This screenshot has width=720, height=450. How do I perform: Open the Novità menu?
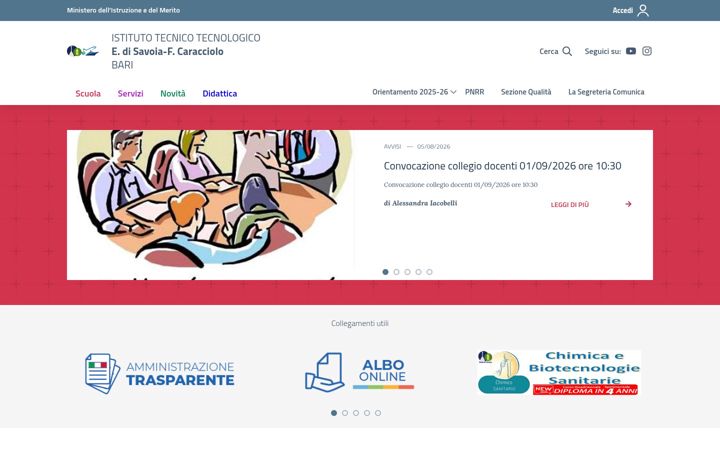pyautogui.click(x=173, y=93)
